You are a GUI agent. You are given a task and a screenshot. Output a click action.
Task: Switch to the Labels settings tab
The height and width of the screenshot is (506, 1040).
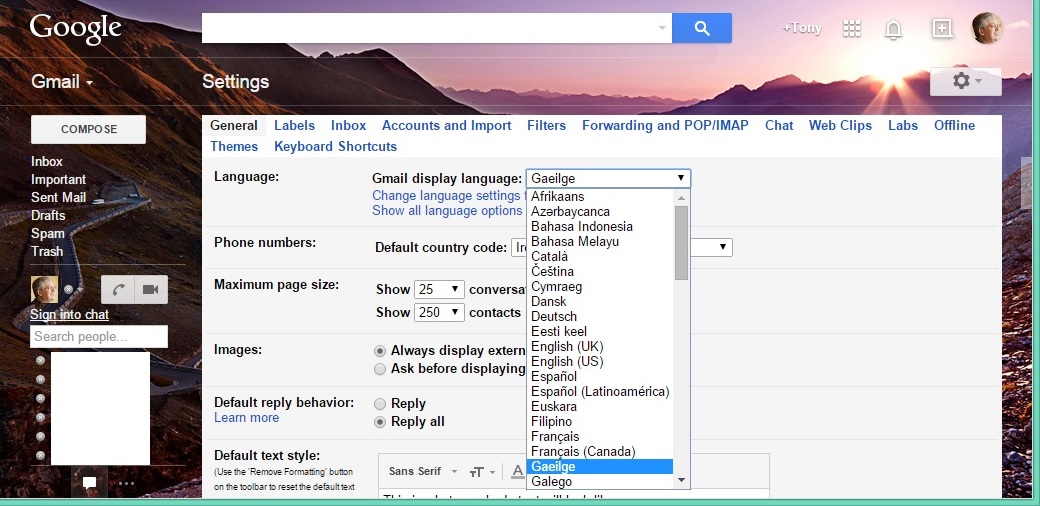[x=294, y=125]
